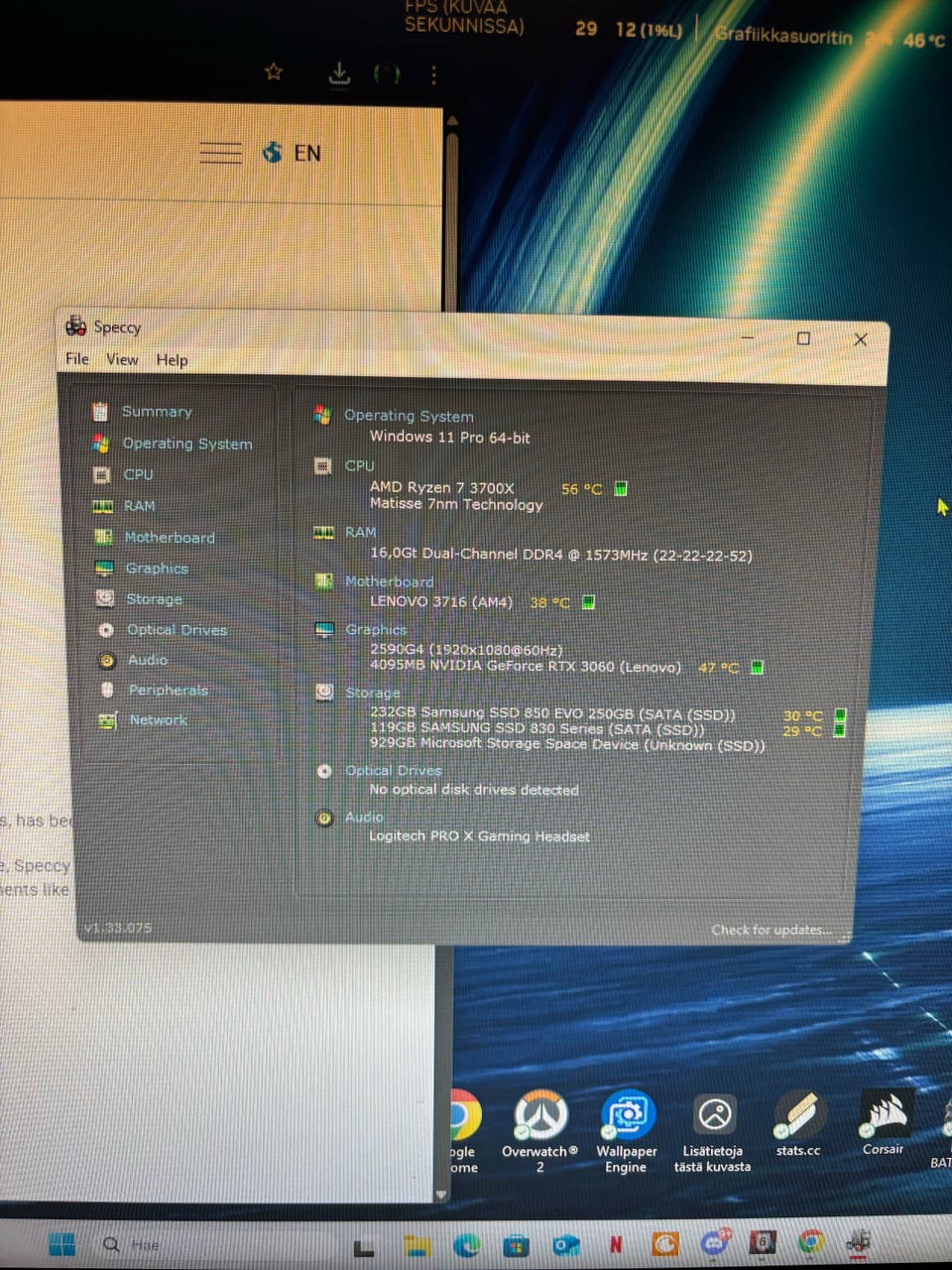Open the View menu in Speccy
Screen dimensions: 952x1270
(x=122, y=359)
